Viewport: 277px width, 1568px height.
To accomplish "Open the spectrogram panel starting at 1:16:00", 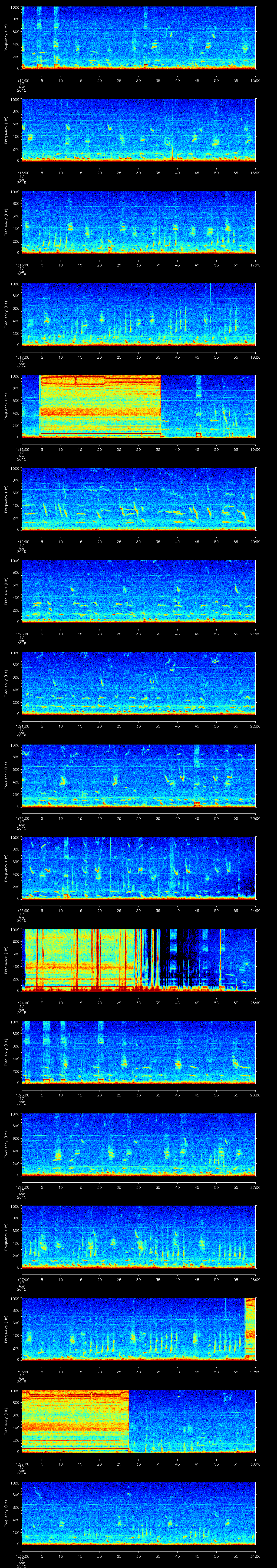I will pyautogui.click(x=139, y=222).
